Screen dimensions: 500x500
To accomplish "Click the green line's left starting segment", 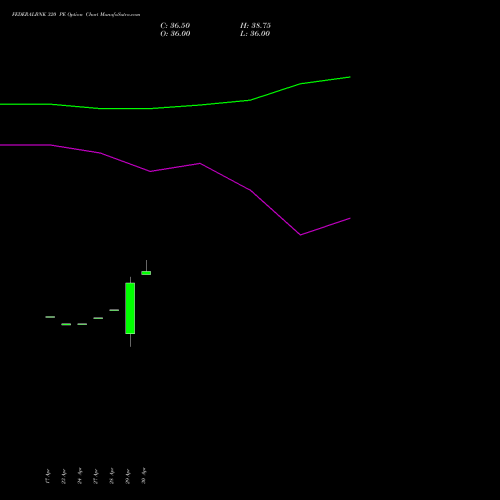I will click(25, 104).
